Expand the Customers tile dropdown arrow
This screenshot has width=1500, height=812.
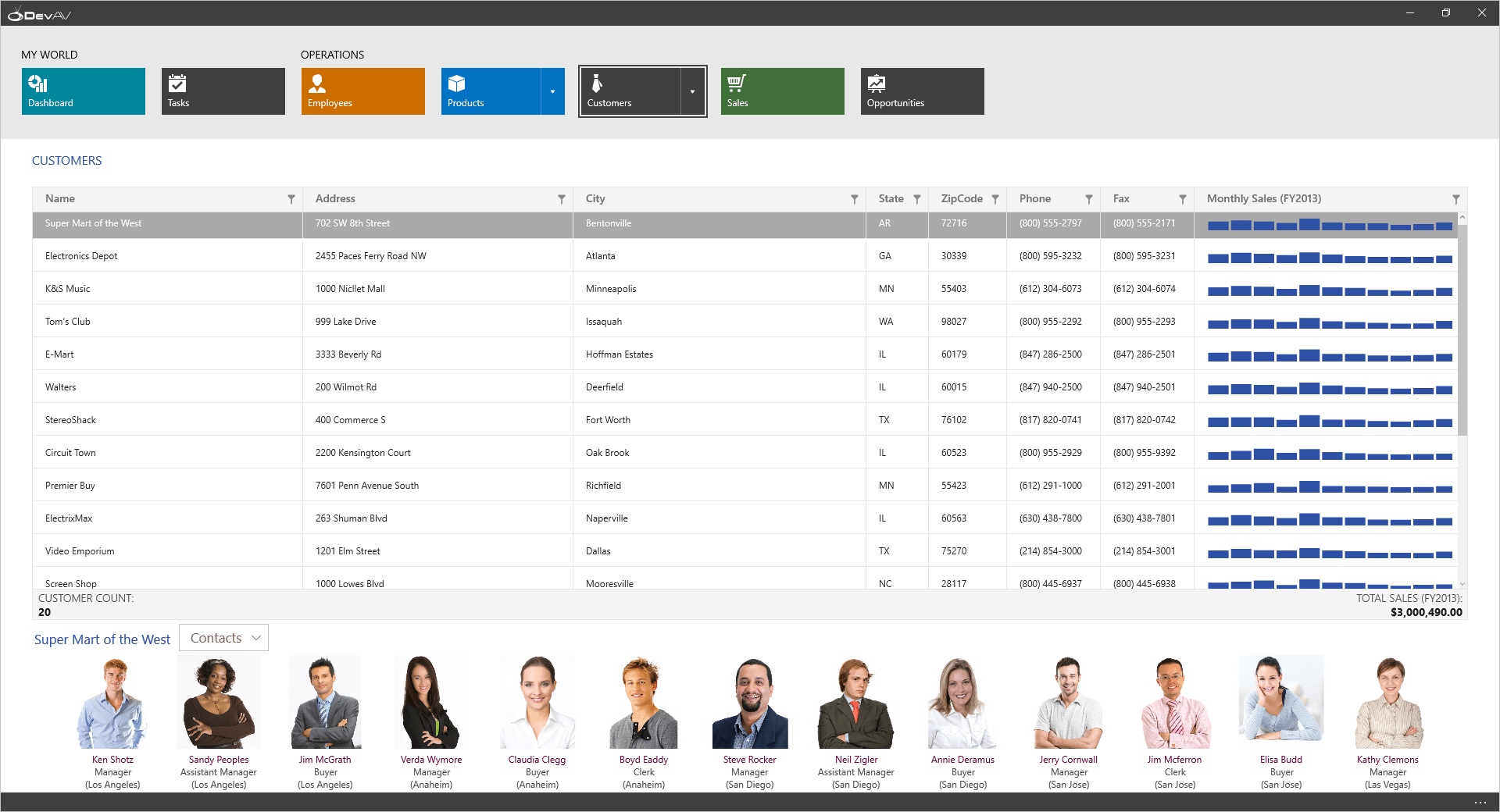(692, 91)
